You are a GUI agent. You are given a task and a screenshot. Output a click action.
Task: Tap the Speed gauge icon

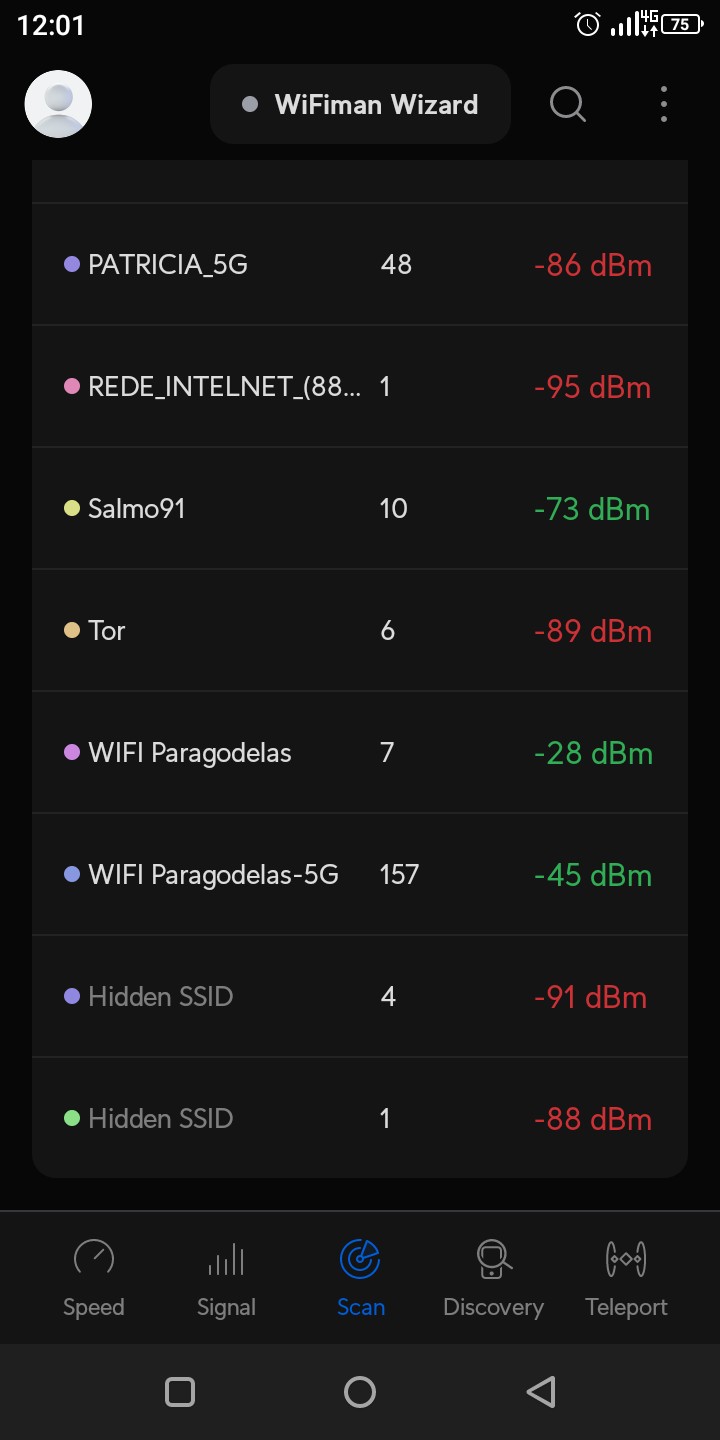[x=94, y=1259]
